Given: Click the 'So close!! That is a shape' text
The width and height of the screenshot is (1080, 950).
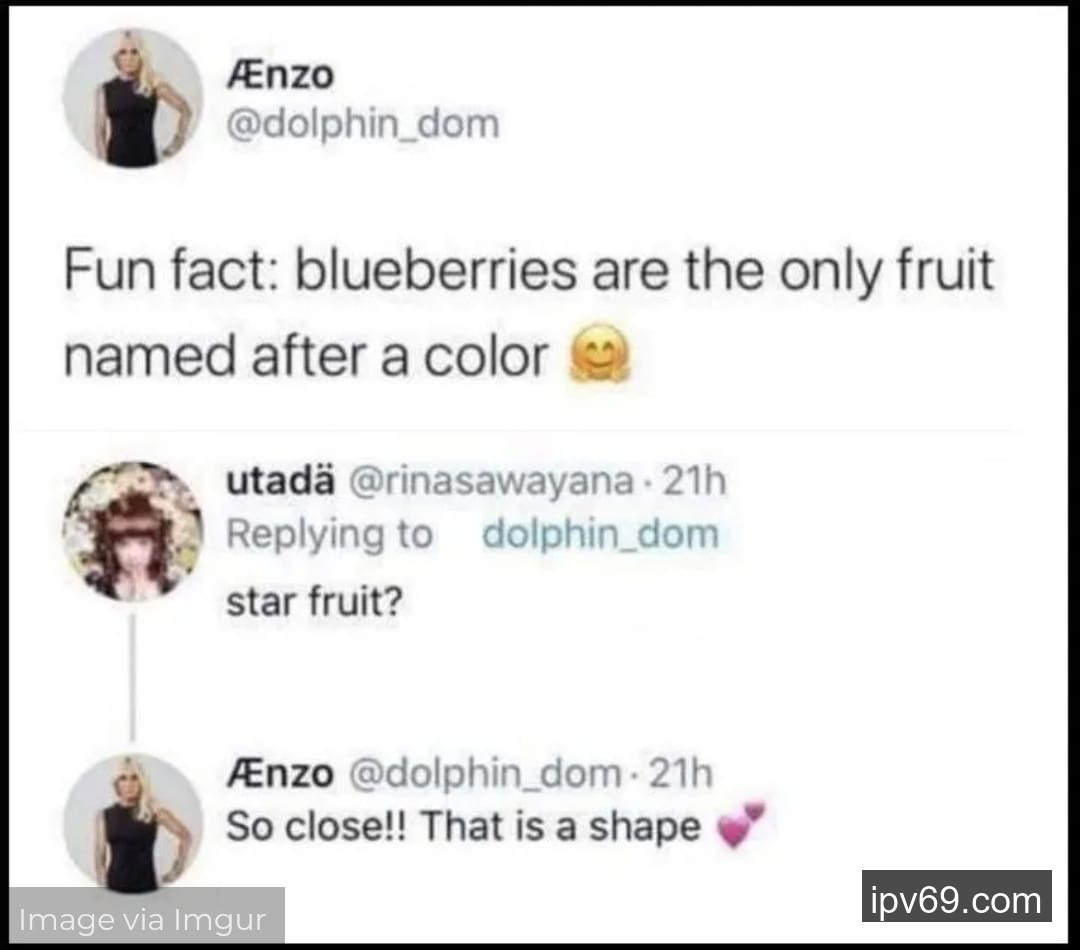Looking at the screenshot, I should click(463, 826).
